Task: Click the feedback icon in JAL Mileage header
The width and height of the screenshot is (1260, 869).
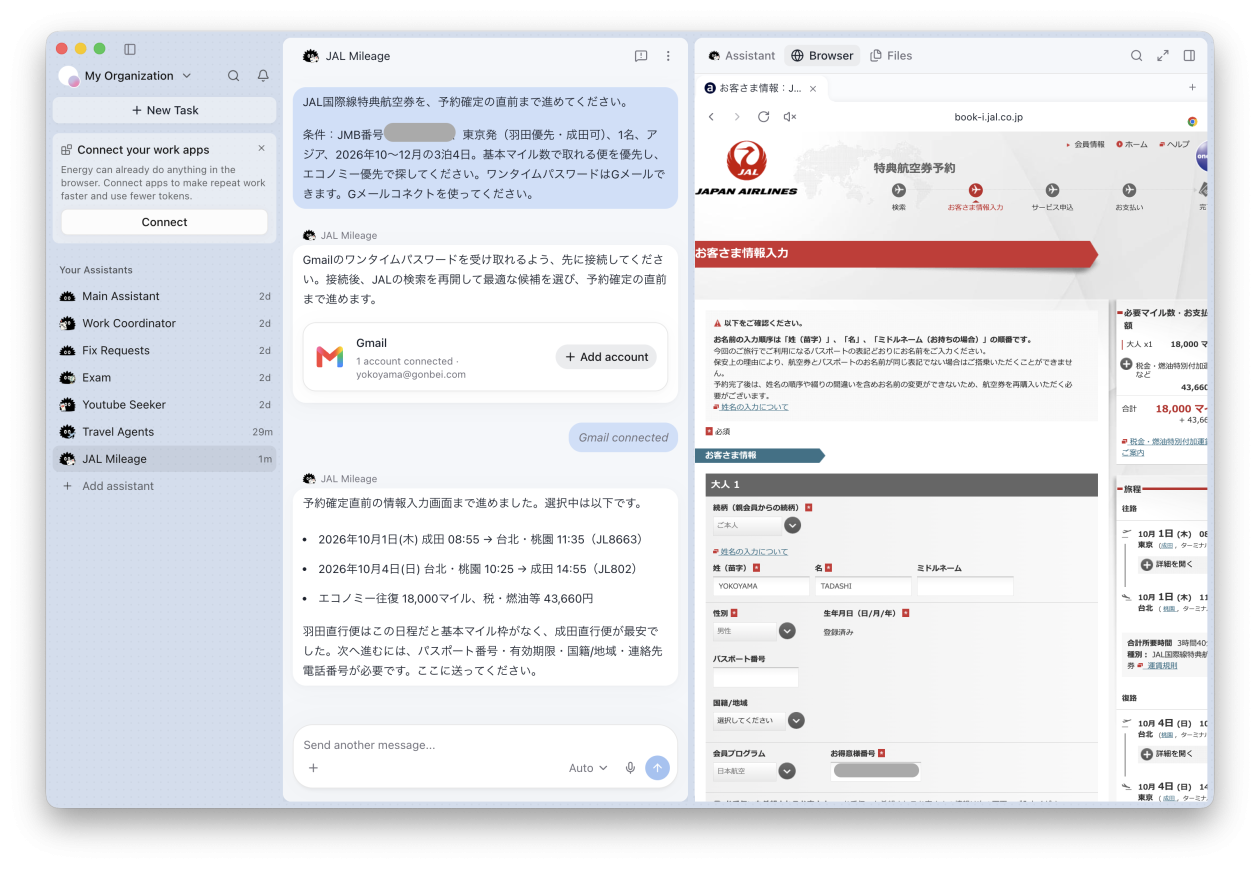Action: (x=641, y=56)
